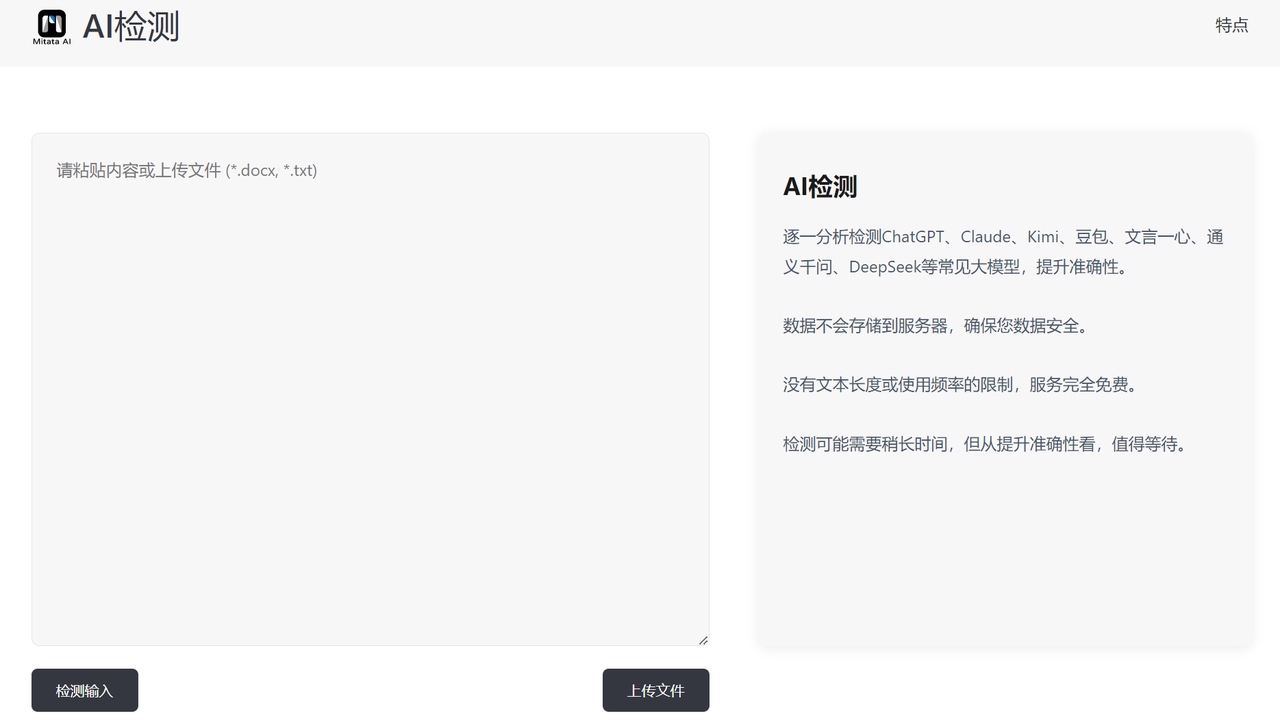1280x720 pixels.
Task: Click the text 数据不会存储到服务器，确保您数据安全。
Action: point(935,326)
